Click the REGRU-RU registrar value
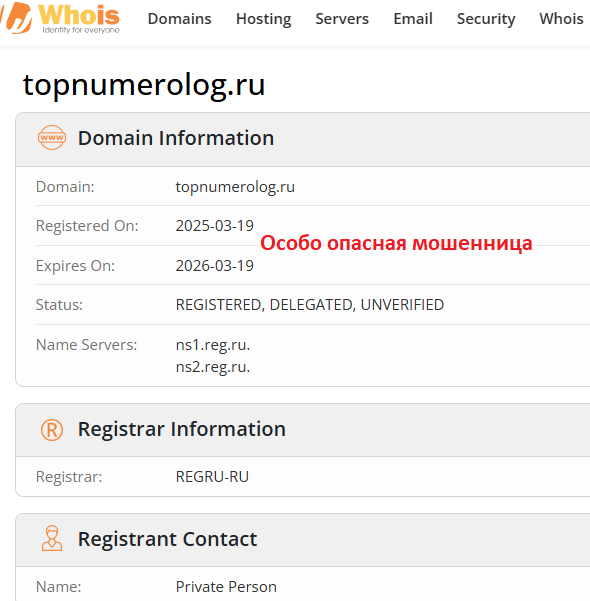Image resolution: width=590 pixels, height=601 pixels. pos(212,477)
